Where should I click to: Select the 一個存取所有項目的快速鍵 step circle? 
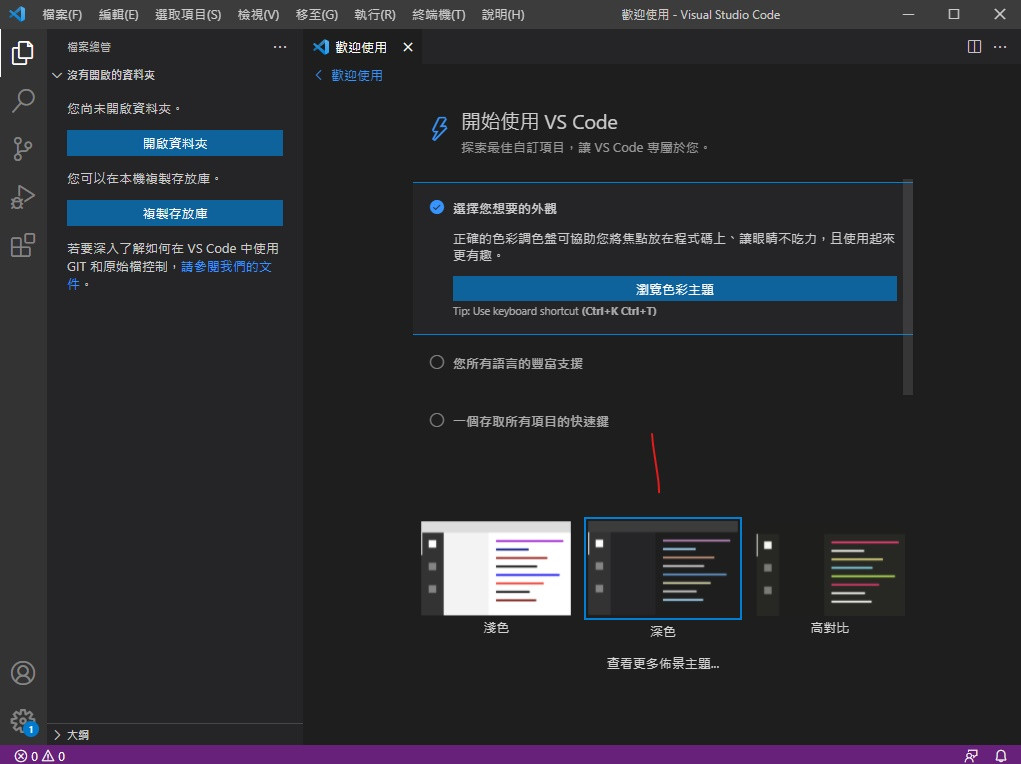point(437,420)
